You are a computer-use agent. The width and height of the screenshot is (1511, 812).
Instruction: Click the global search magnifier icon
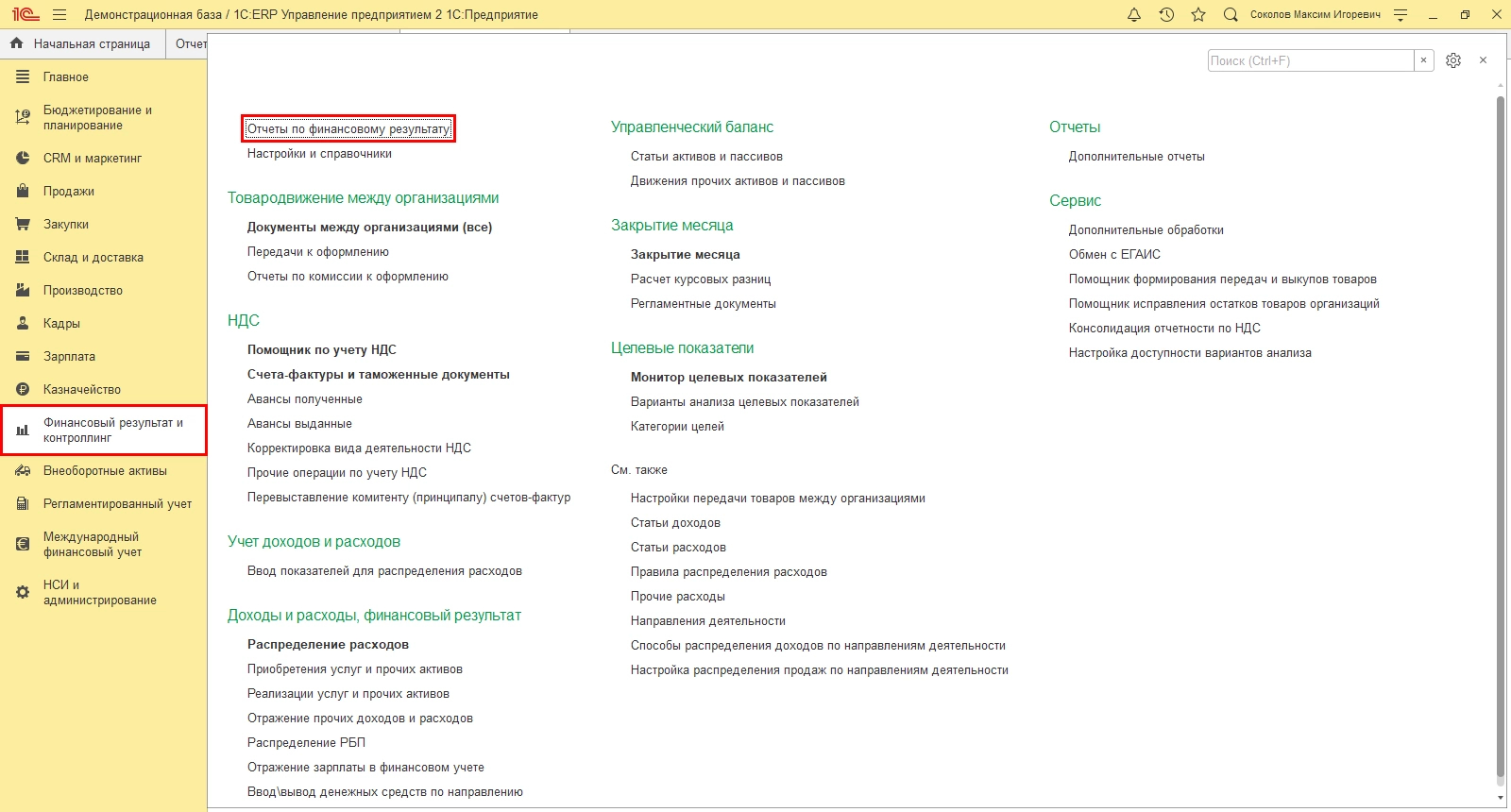[x=1231, y=15]
